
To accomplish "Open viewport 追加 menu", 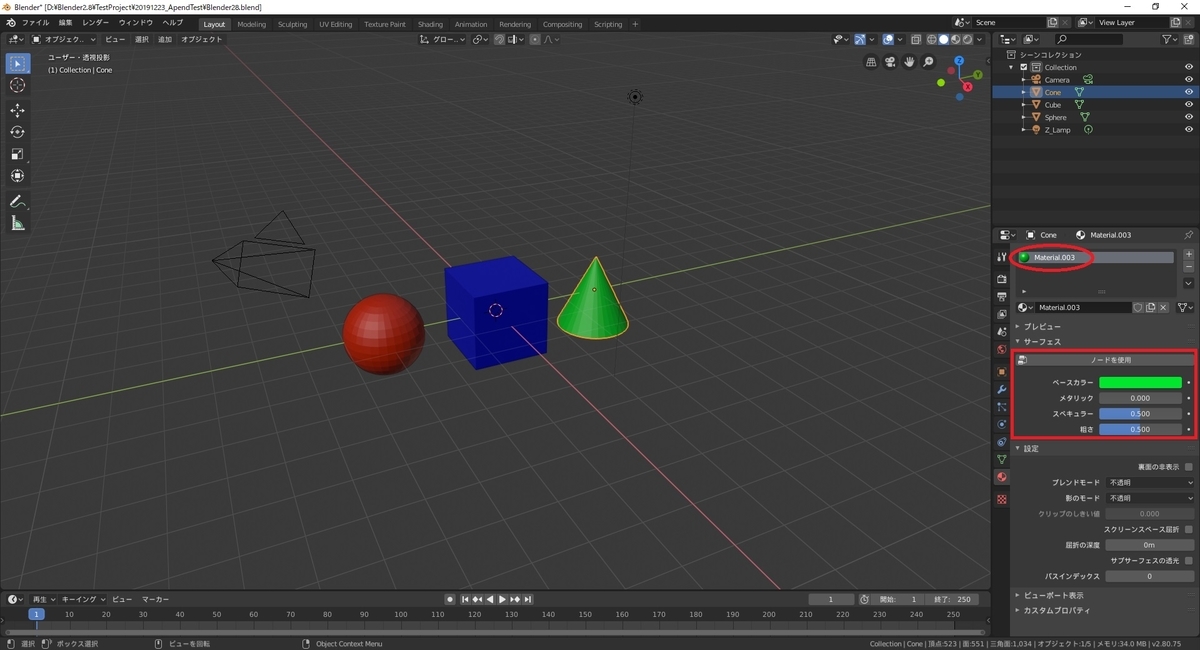I will (x=164, y=40).
